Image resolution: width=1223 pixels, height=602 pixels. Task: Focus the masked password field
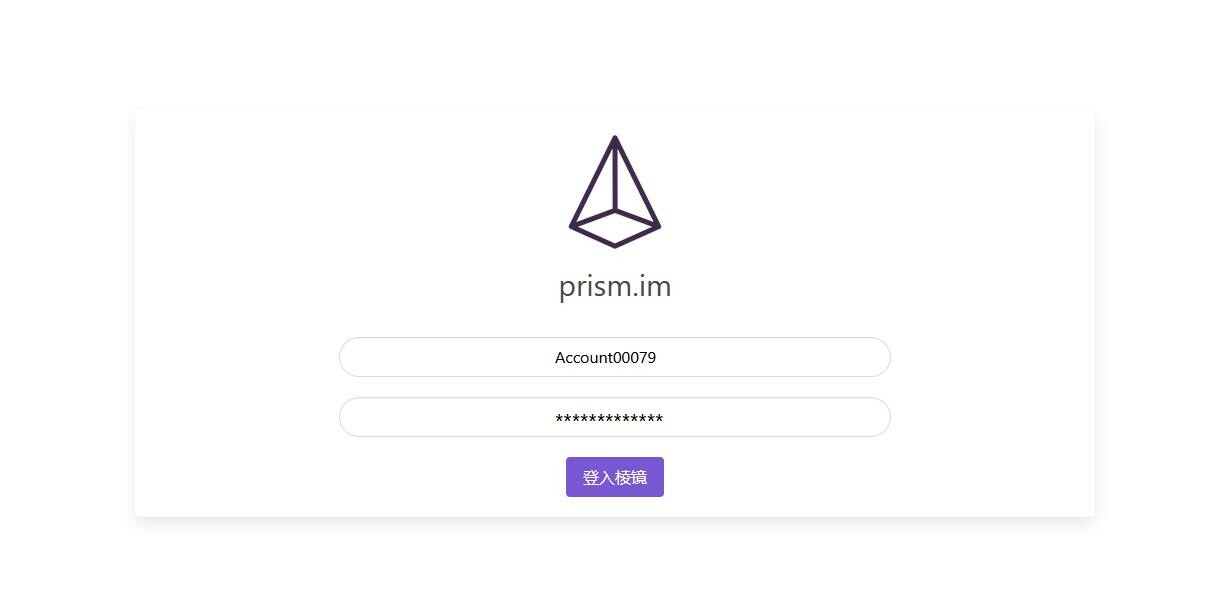pos(615,417)
